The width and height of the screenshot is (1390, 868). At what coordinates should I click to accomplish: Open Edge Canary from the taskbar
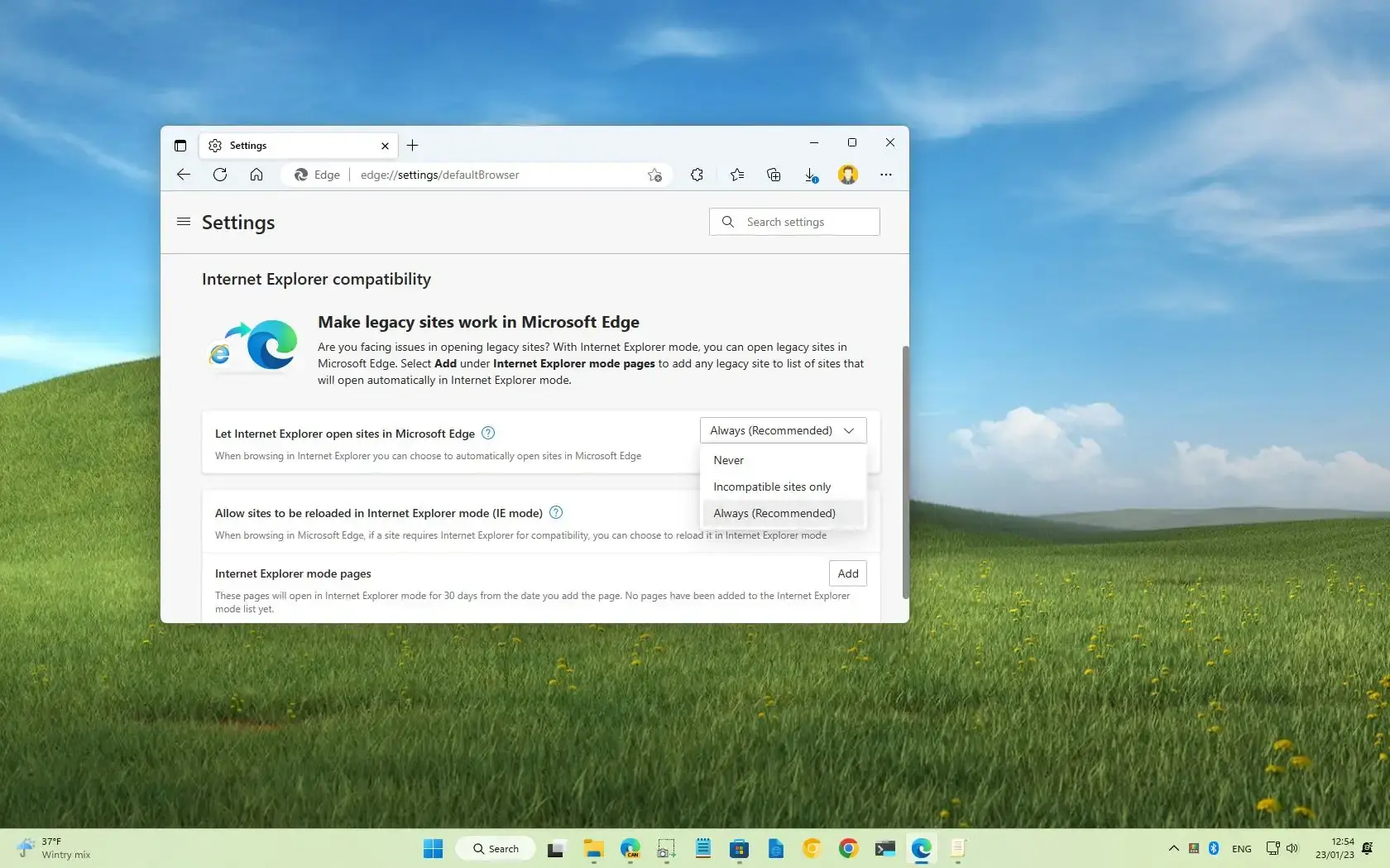(x=630, y=848)
